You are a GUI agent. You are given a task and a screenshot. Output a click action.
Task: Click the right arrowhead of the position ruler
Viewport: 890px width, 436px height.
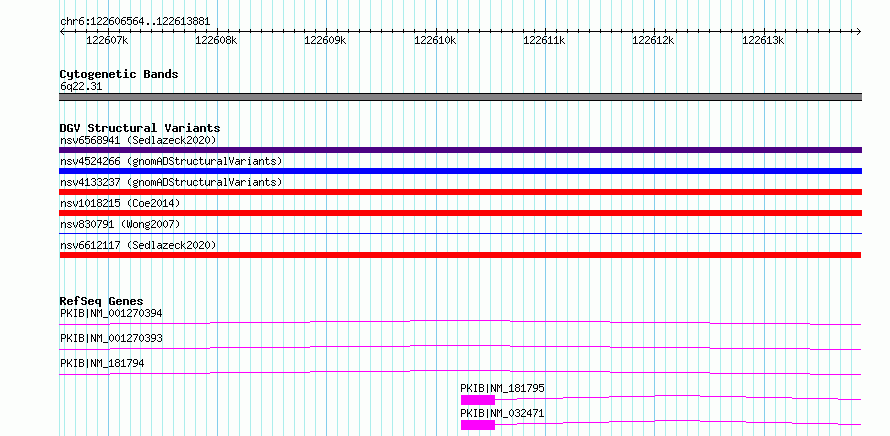859,31
